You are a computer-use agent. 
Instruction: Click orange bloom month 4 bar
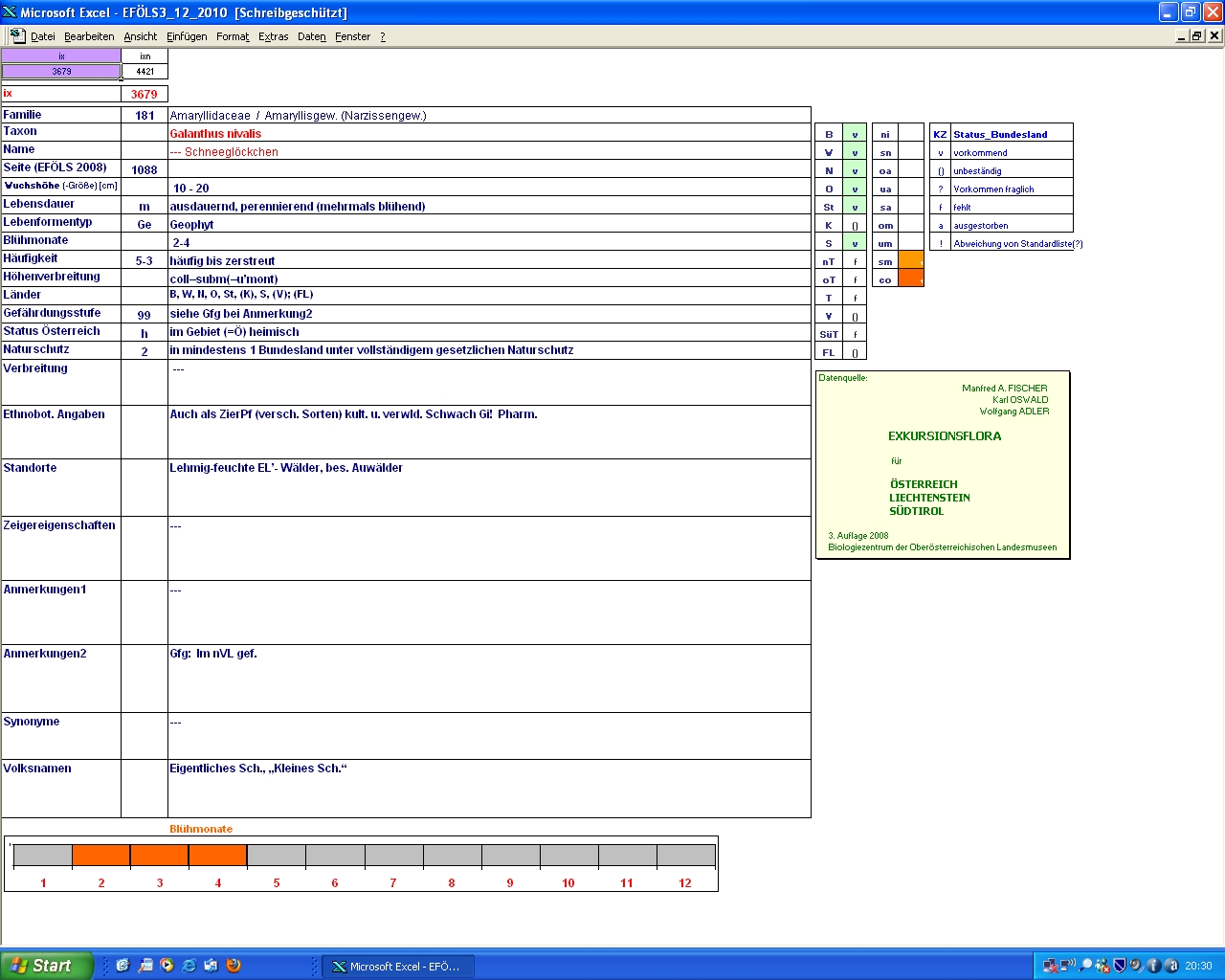click(218, 856)
